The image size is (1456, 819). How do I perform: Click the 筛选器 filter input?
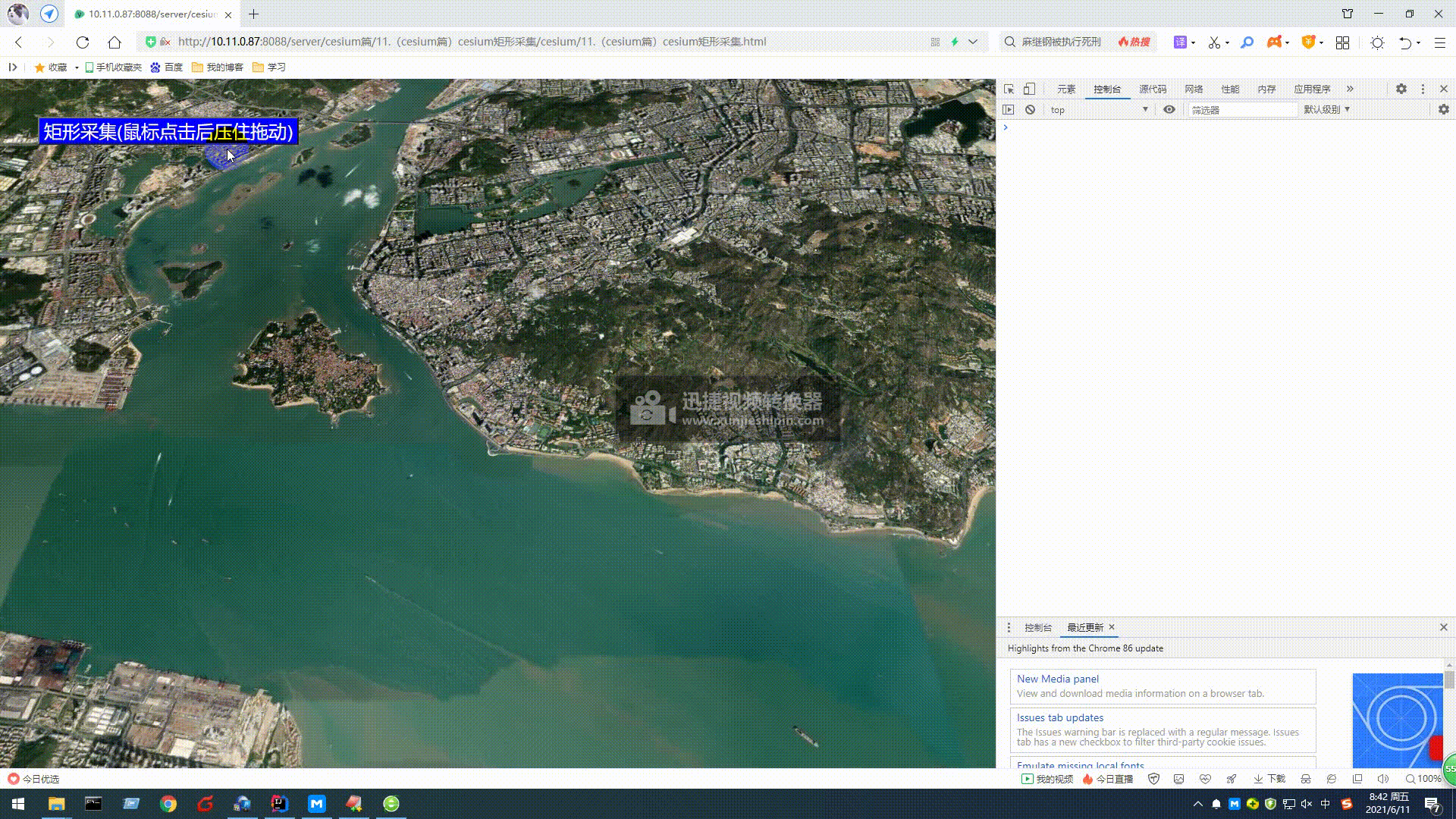[1241, 109]
